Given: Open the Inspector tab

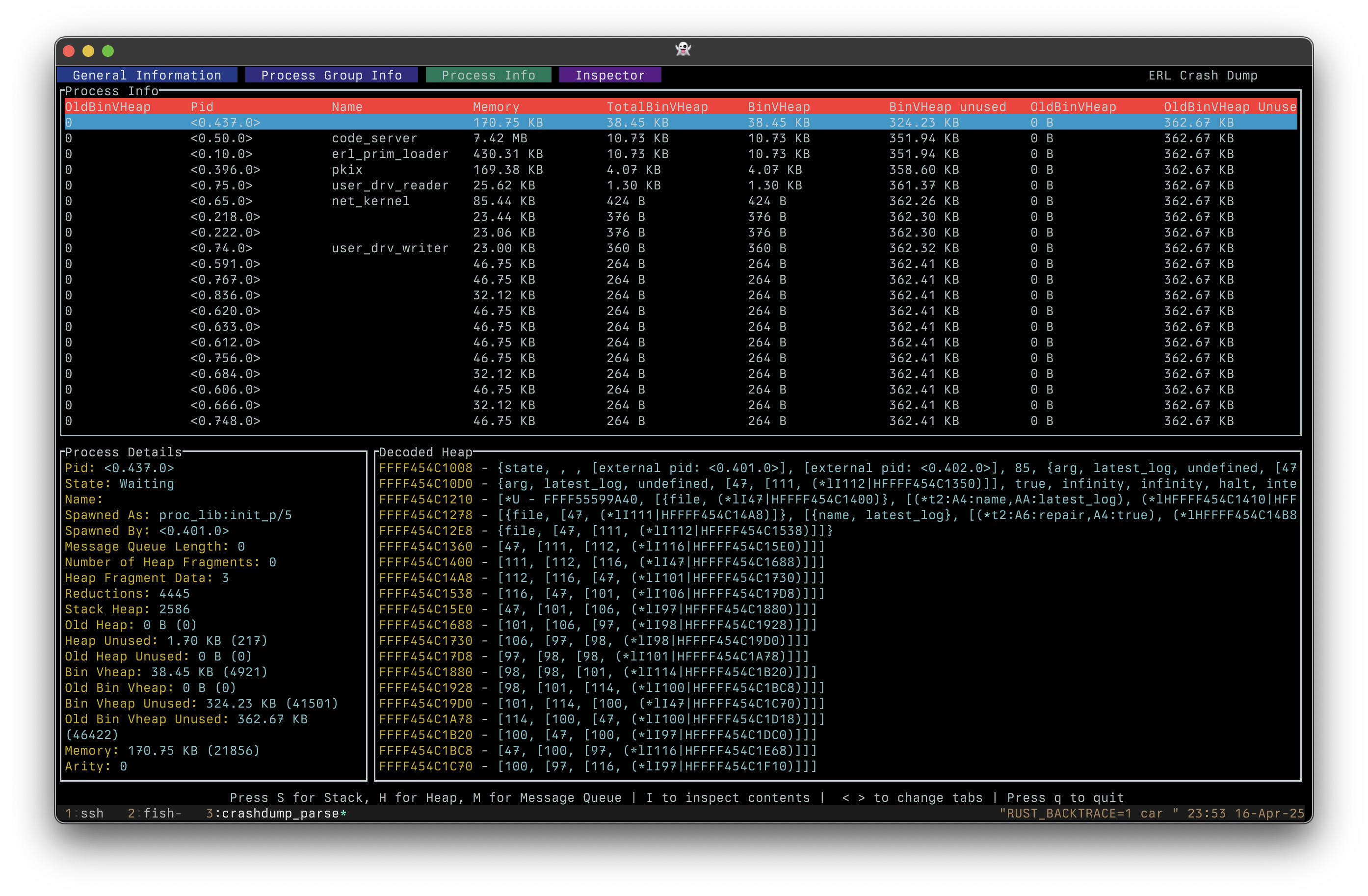Looking at the screenshot, I should pos(609,75).
